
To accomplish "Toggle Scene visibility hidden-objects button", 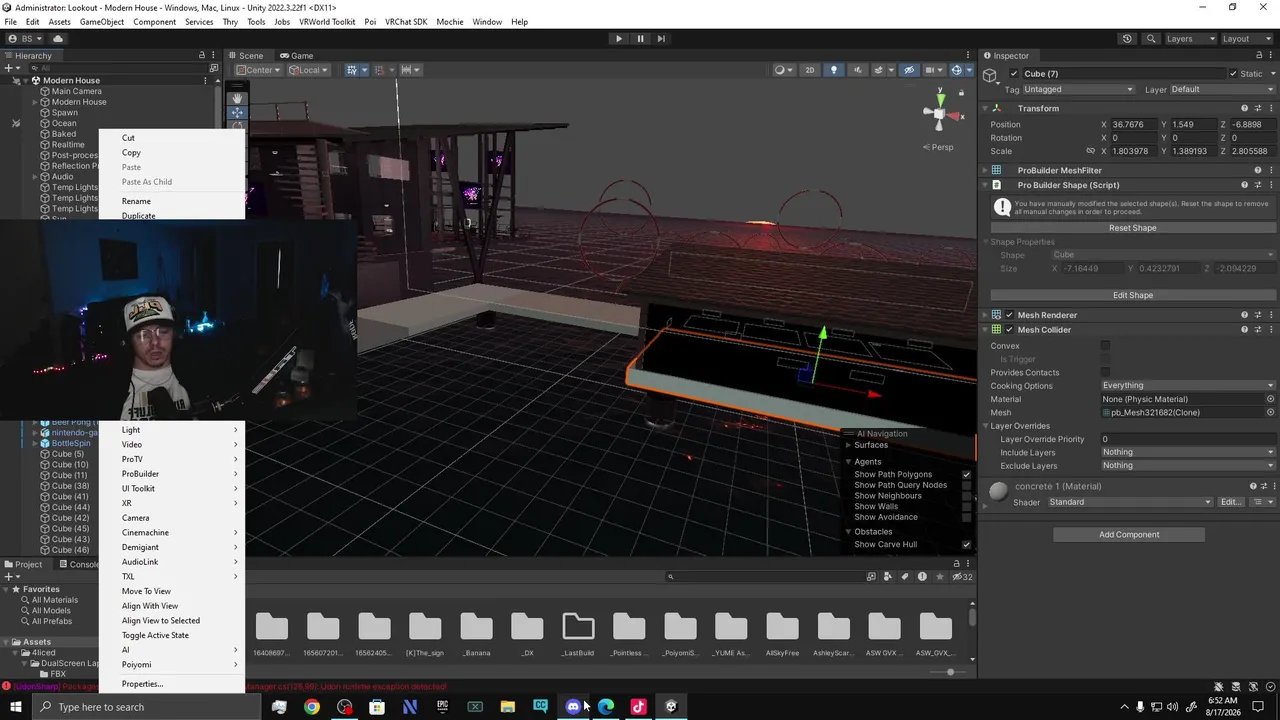I will 908,70.
